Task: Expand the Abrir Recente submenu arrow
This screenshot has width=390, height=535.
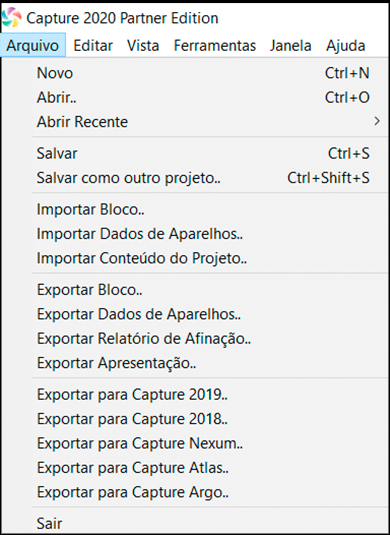Action: point(377,121)
